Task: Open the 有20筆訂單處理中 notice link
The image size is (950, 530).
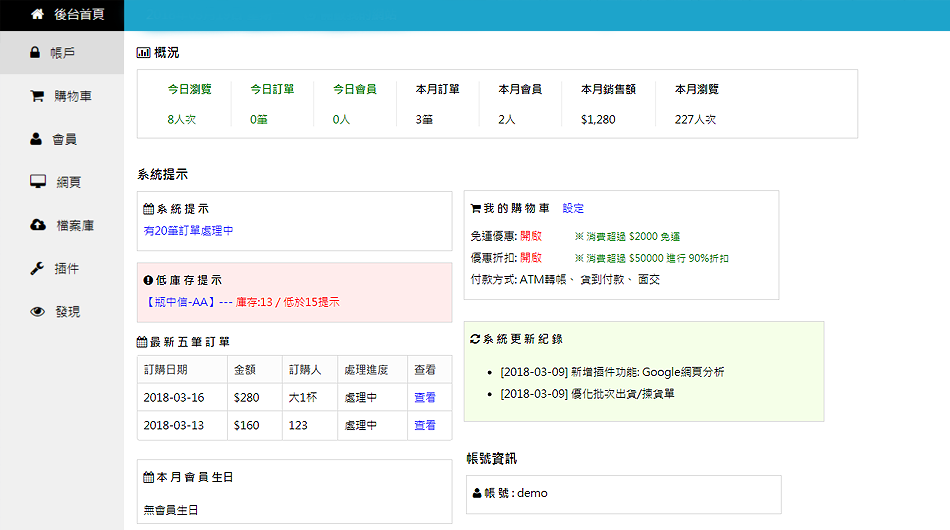Action: point(188,231)
